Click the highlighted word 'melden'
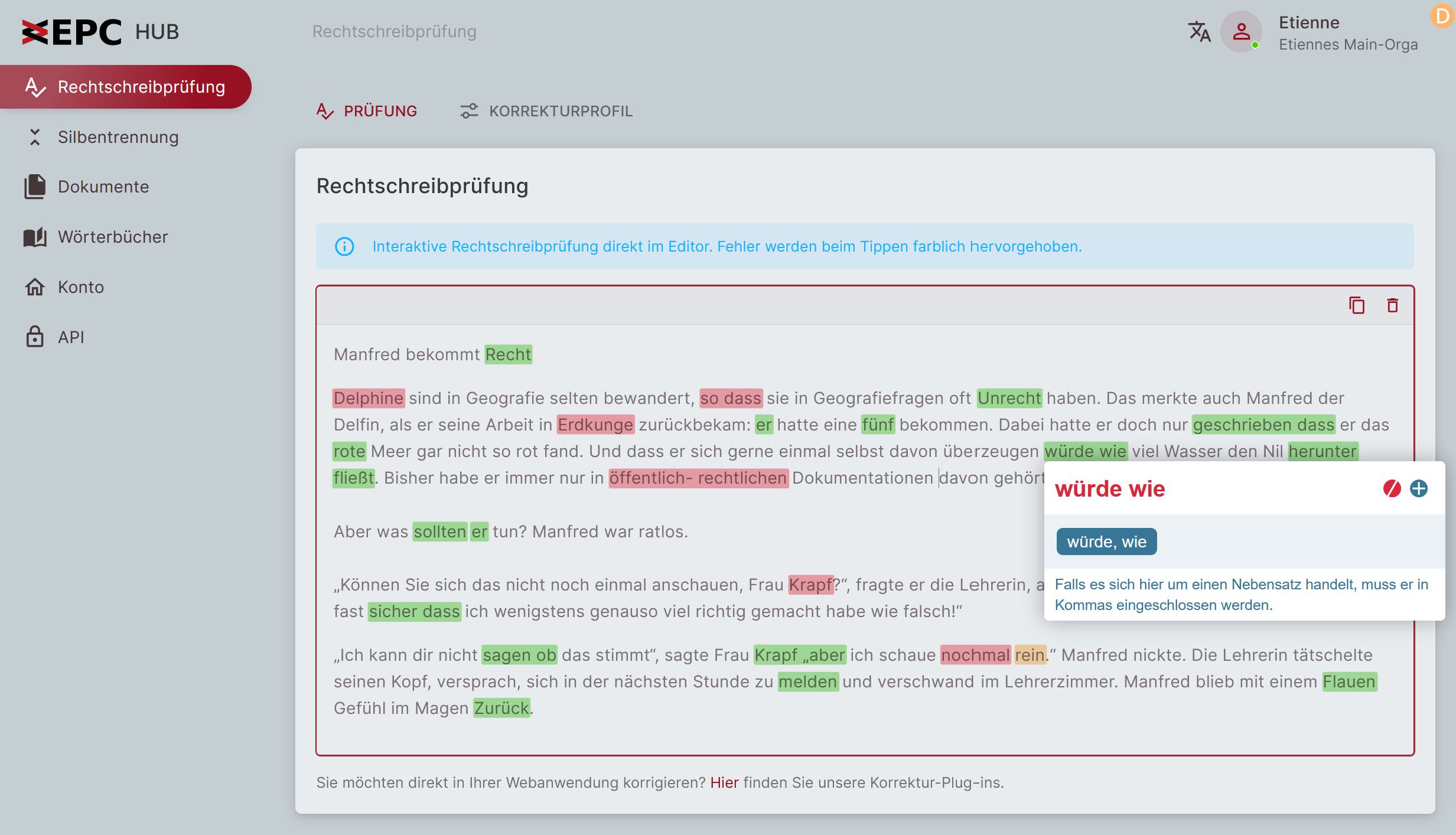Screen dimensions: 1456x835 point(808,681)
